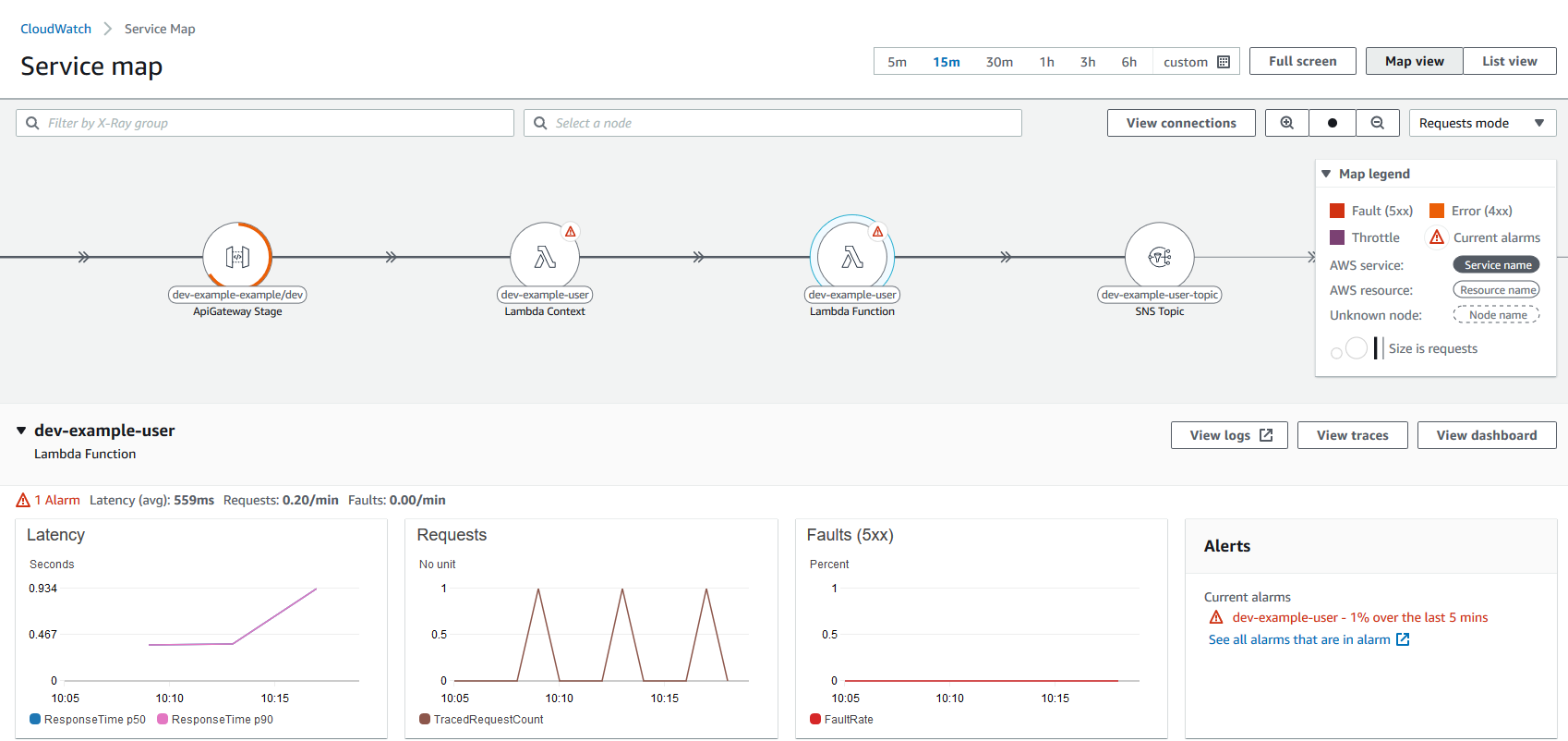Switch to List view
This screenshot has width=1568, height=741.
1510,61
